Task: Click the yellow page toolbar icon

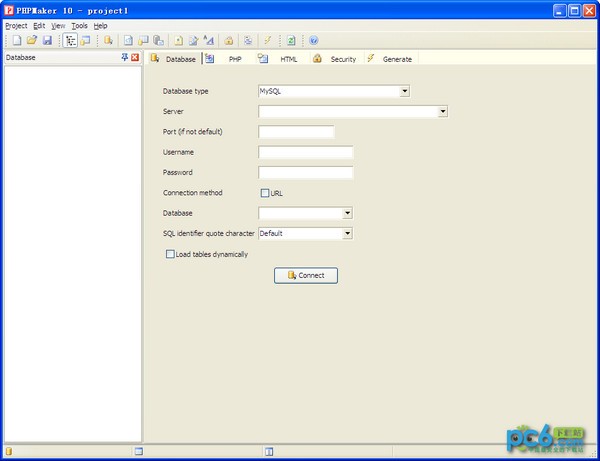Action: (x=179, y=40)
